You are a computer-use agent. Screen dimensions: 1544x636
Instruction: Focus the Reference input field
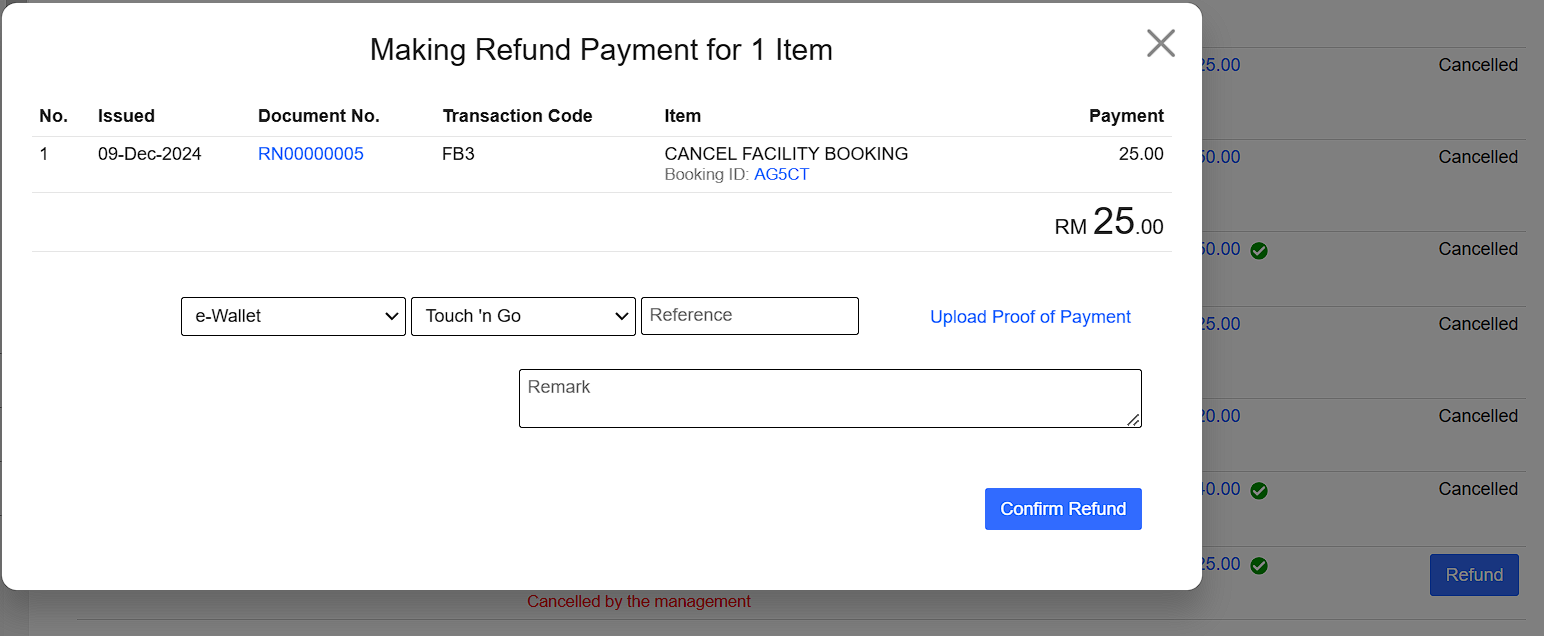(x=749, y=316)
